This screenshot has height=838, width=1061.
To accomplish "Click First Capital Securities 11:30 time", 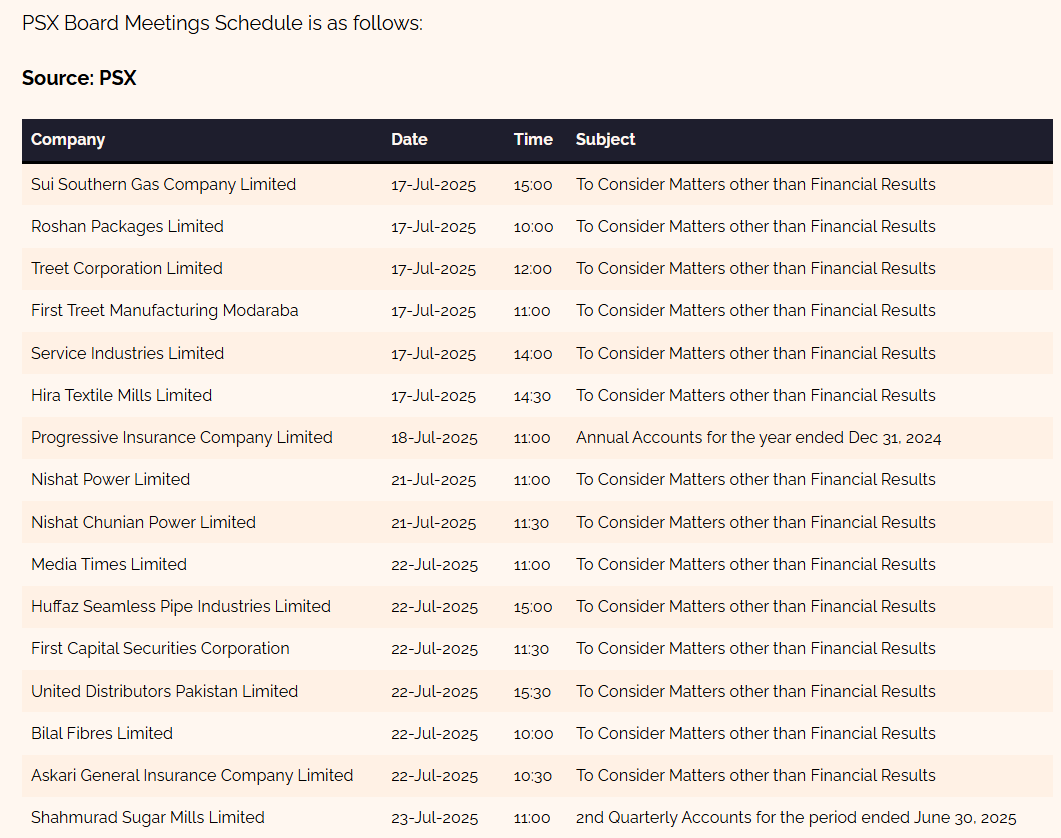I will [531, 649].
